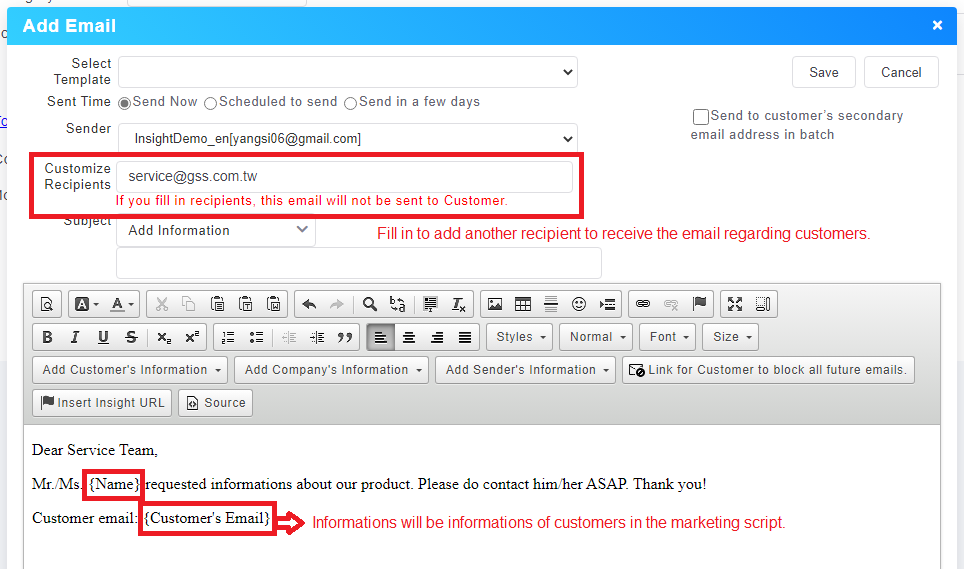Click the Show Blocks icon
964x569 pixels.
coord(762,304)
